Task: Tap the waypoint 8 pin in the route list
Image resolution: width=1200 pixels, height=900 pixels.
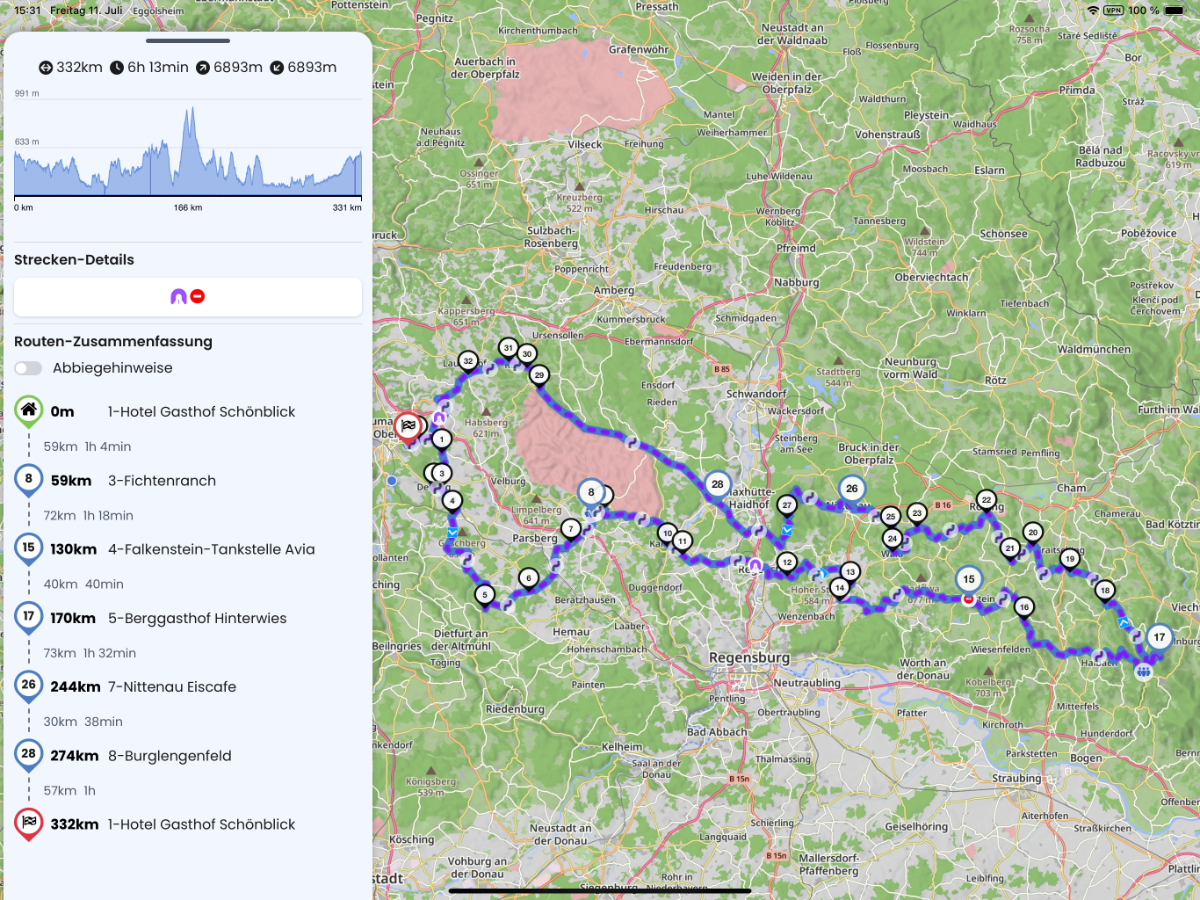Action: click(x=29, y=479)
